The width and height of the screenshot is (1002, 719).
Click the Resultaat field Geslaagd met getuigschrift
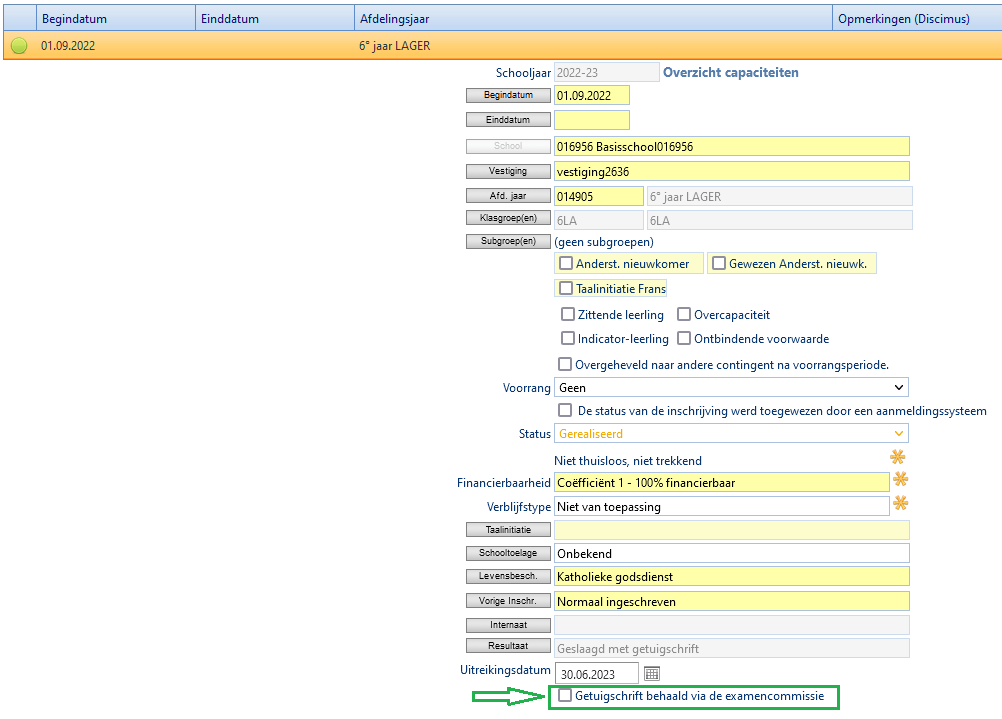(x=732, y=648)
